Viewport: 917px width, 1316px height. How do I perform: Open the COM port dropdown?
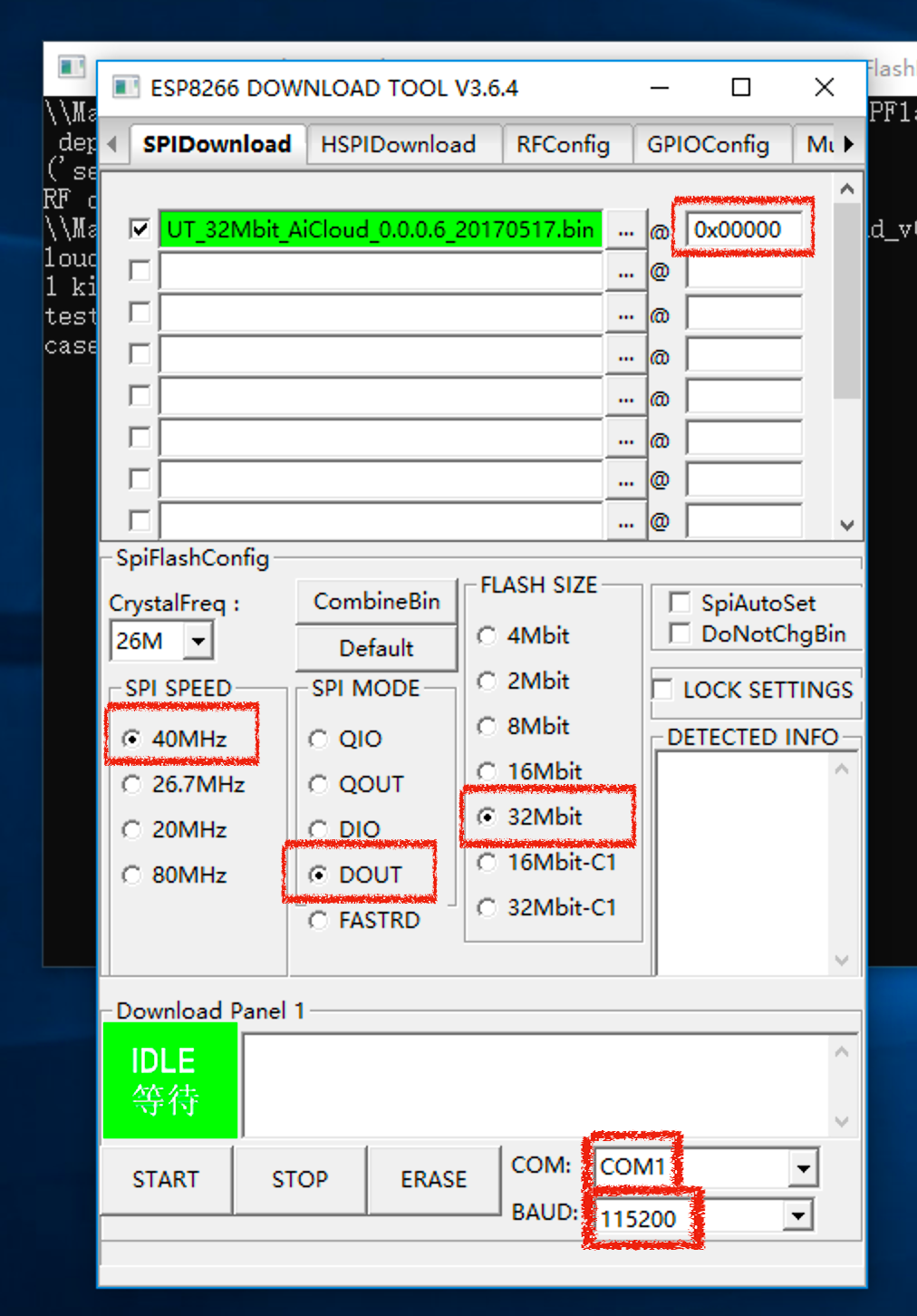pyautogui.click(x=803, y=1168)
